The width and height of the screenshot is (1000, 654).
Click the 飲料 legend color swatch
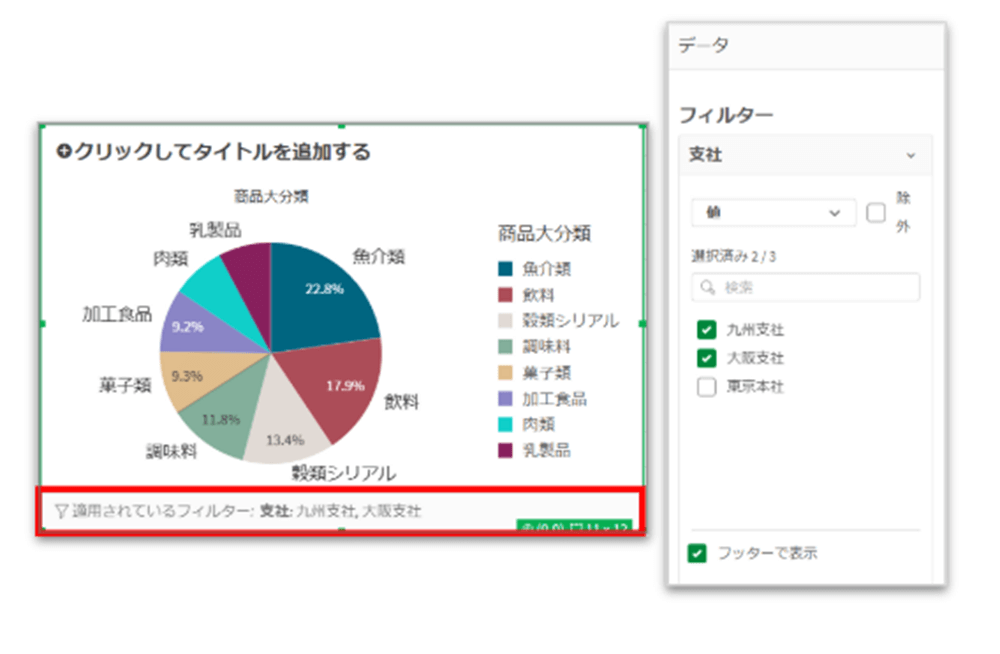pyautogui.click(x=505, y=295)
